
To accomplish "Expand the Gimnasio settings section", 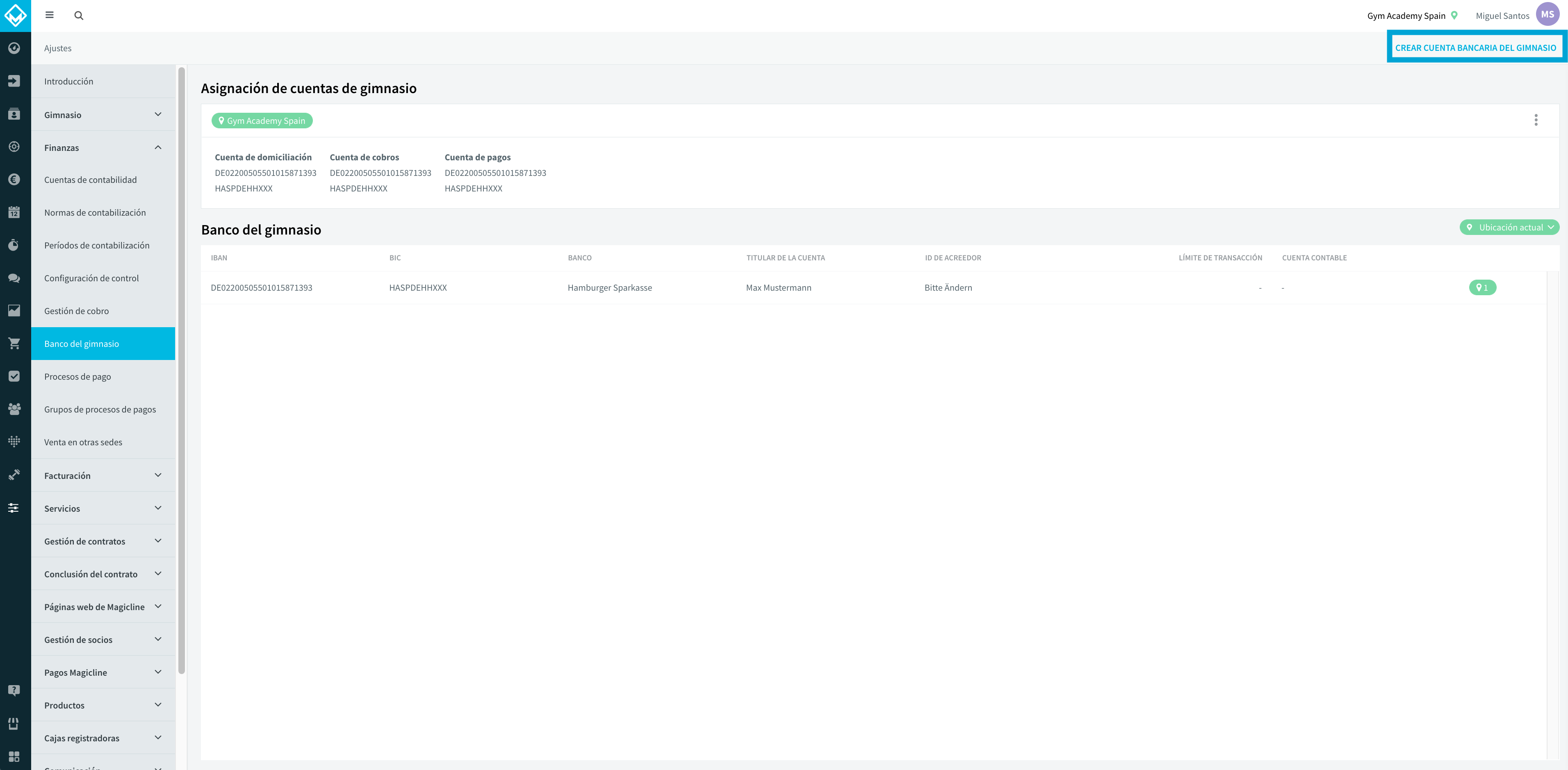I will tap(103, 114).
